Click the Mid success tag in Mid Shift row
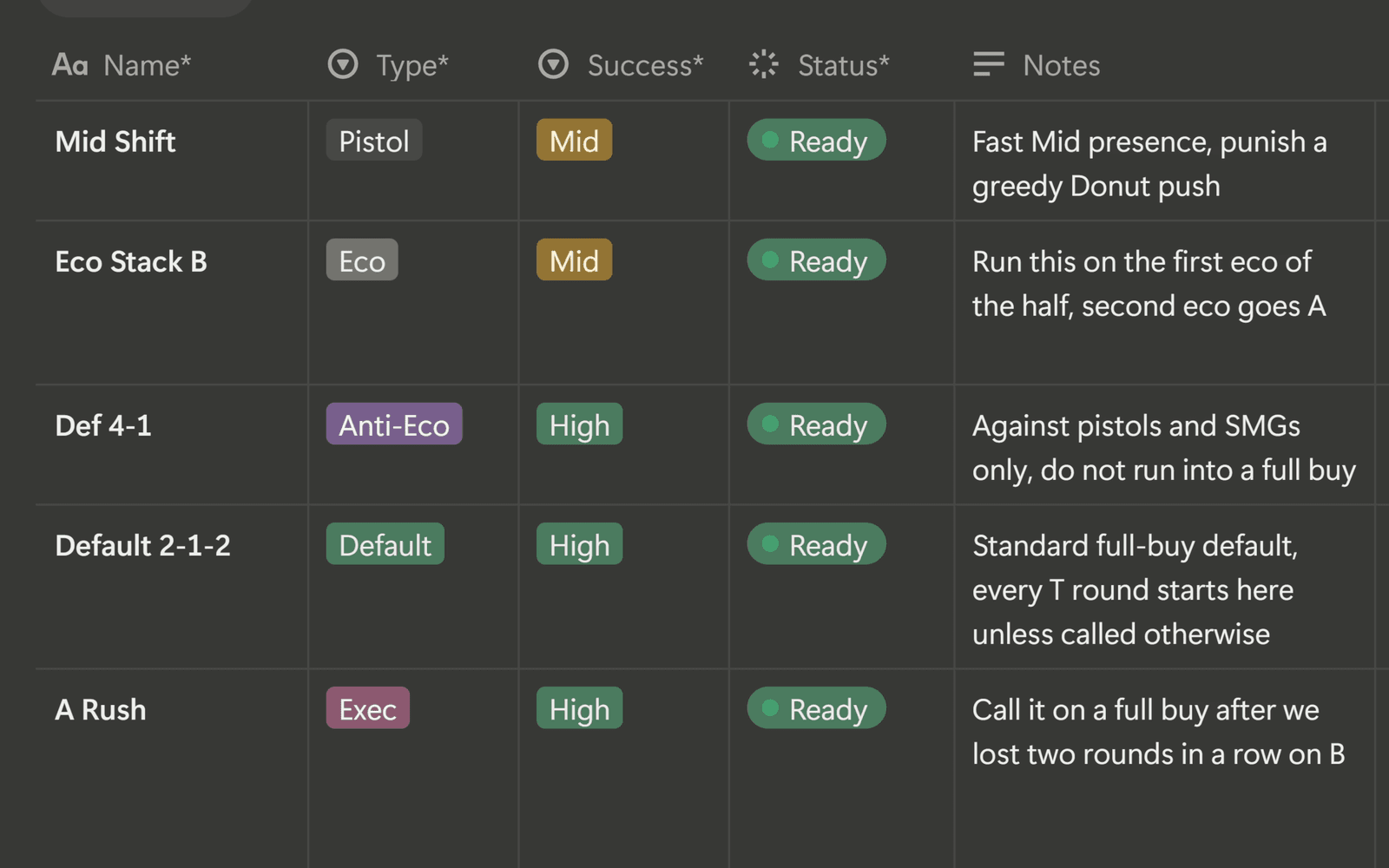The width and height of the screenshot is (1389, 868). pyautogui.click(x=575, y=141)
